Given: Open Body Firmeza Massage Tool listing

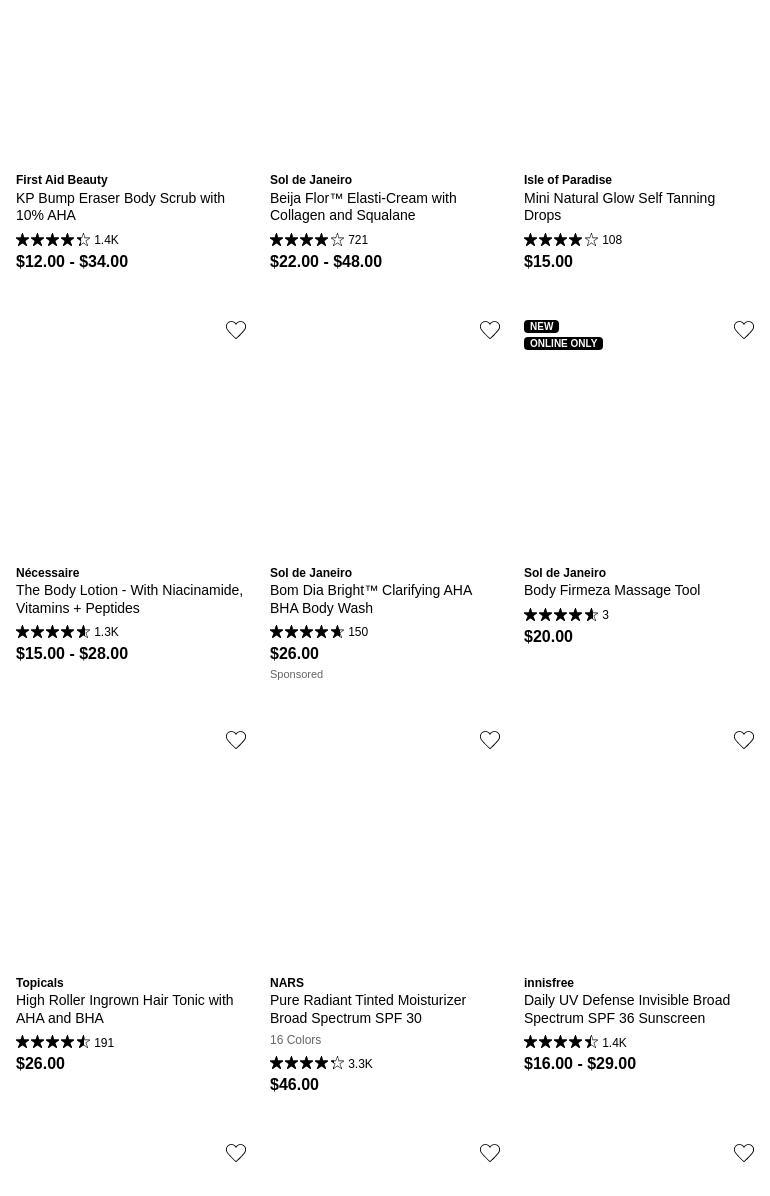Looking at the screenshot, I should (612, 590).
